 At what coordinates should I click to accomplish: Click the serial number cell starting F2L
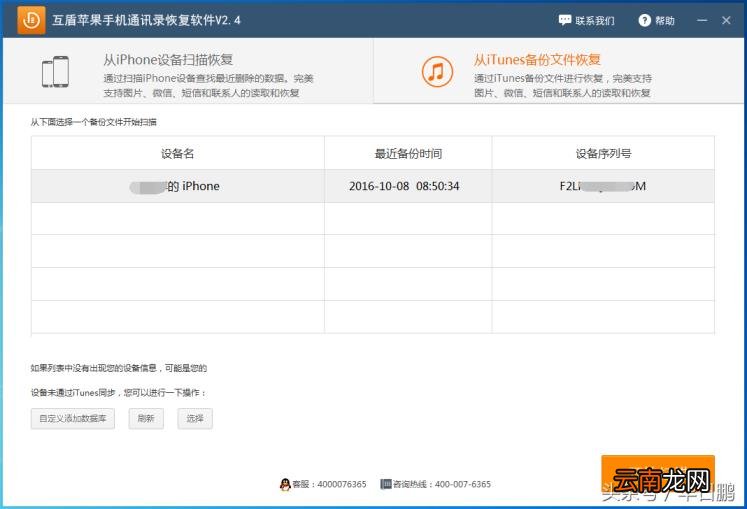pos(603,186)
